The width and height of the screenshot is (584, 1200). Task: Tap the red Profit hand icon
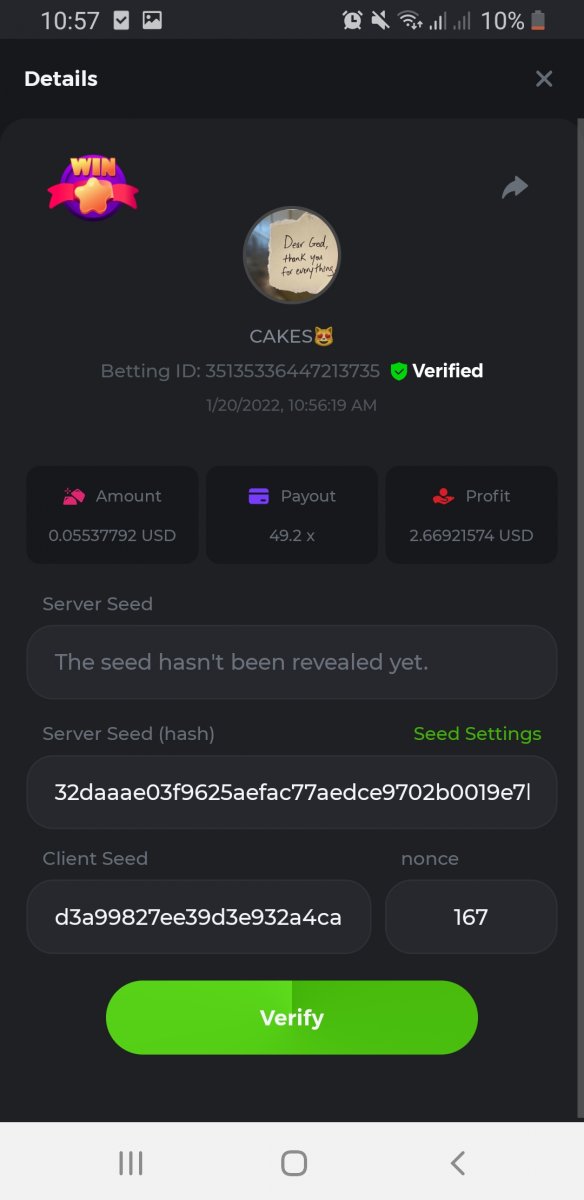(x=444, y=496)
